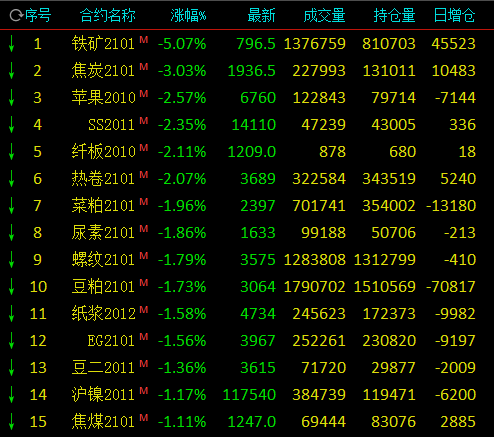Click daily position change 45523
The image size is (494, 437).
pos(454,44)
